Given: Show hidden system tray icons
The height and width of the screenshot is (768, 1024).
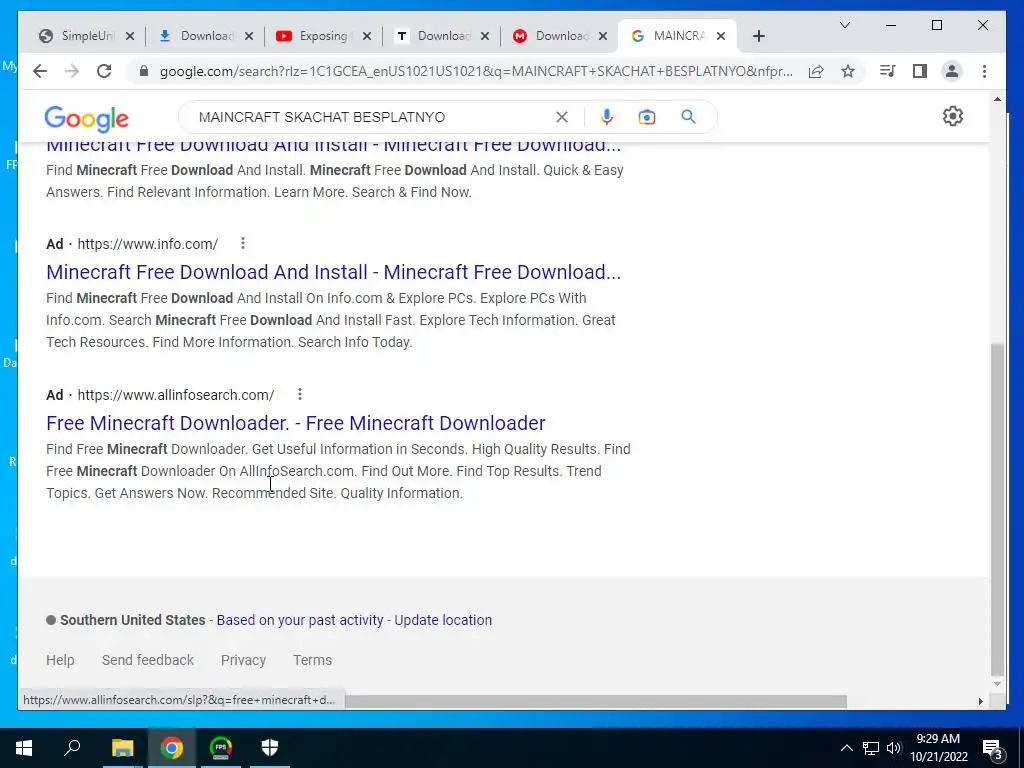Looking at the screenshot, I should pyautogui.click(x=846, y=748).
